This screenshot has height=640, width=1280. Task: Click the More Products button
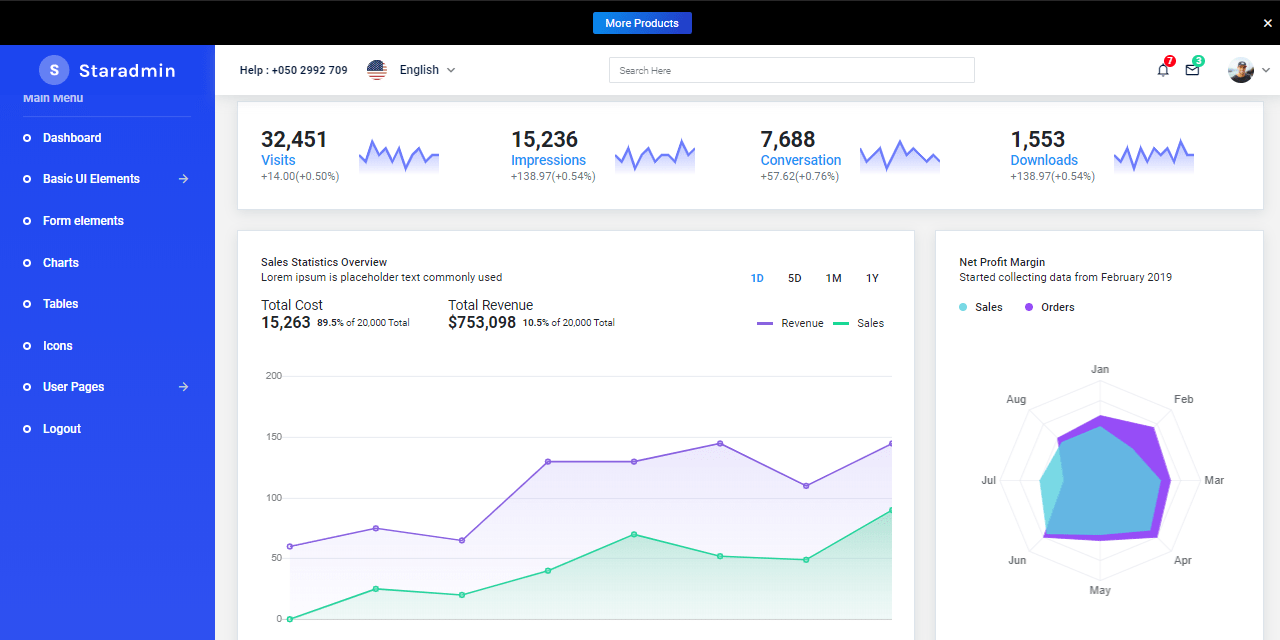(642, 22)
